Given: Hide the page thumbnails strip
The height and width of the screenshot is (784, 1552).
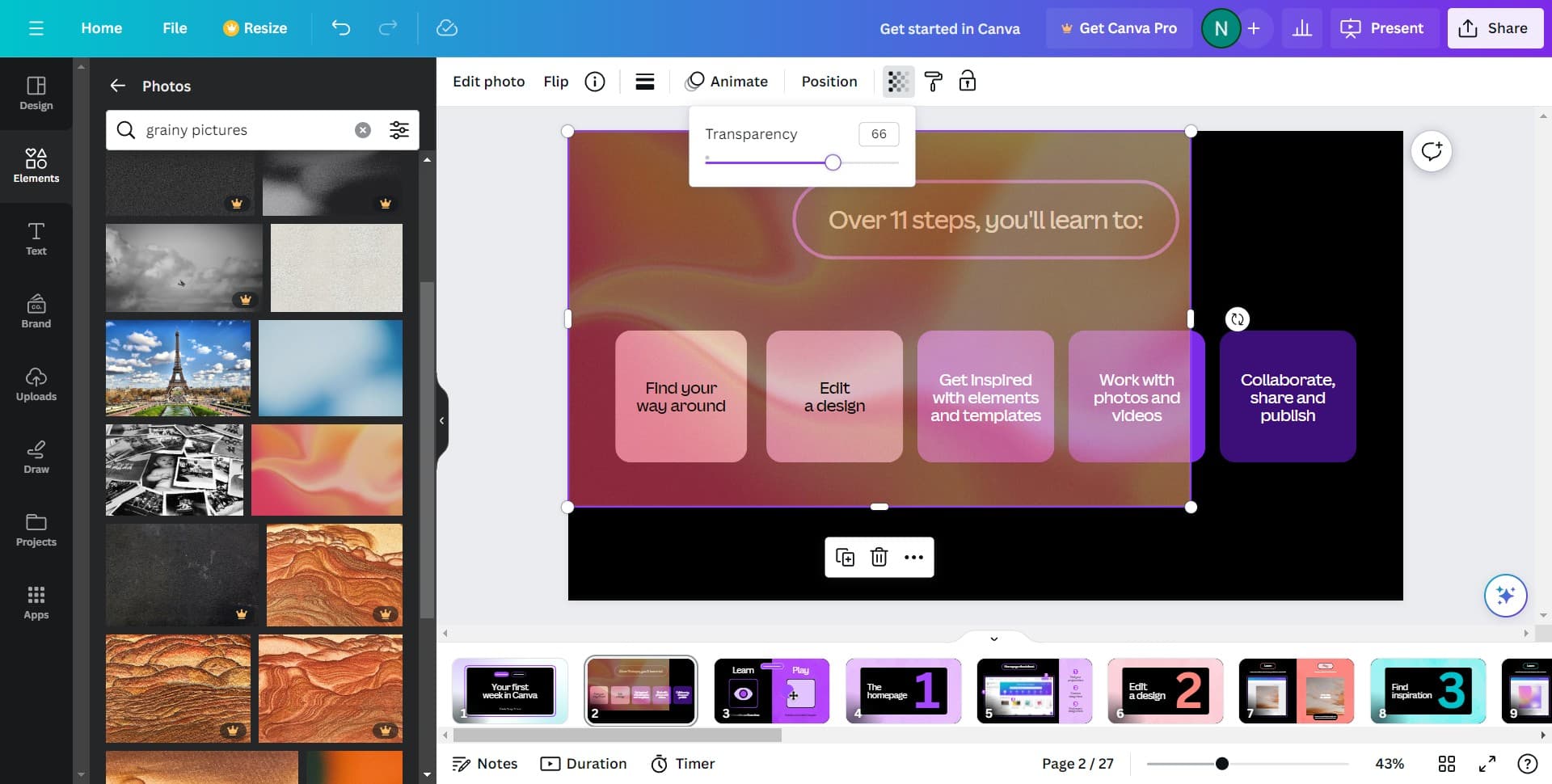Looking at the screenshot, I should coord(993,639).
